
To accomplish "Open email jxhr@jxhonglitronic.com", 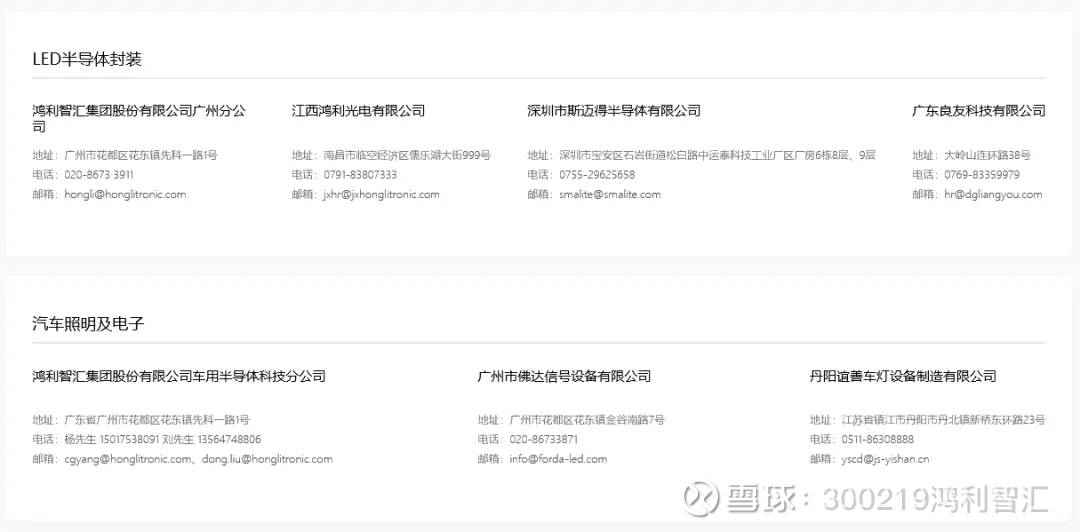I will coord(382,194).
